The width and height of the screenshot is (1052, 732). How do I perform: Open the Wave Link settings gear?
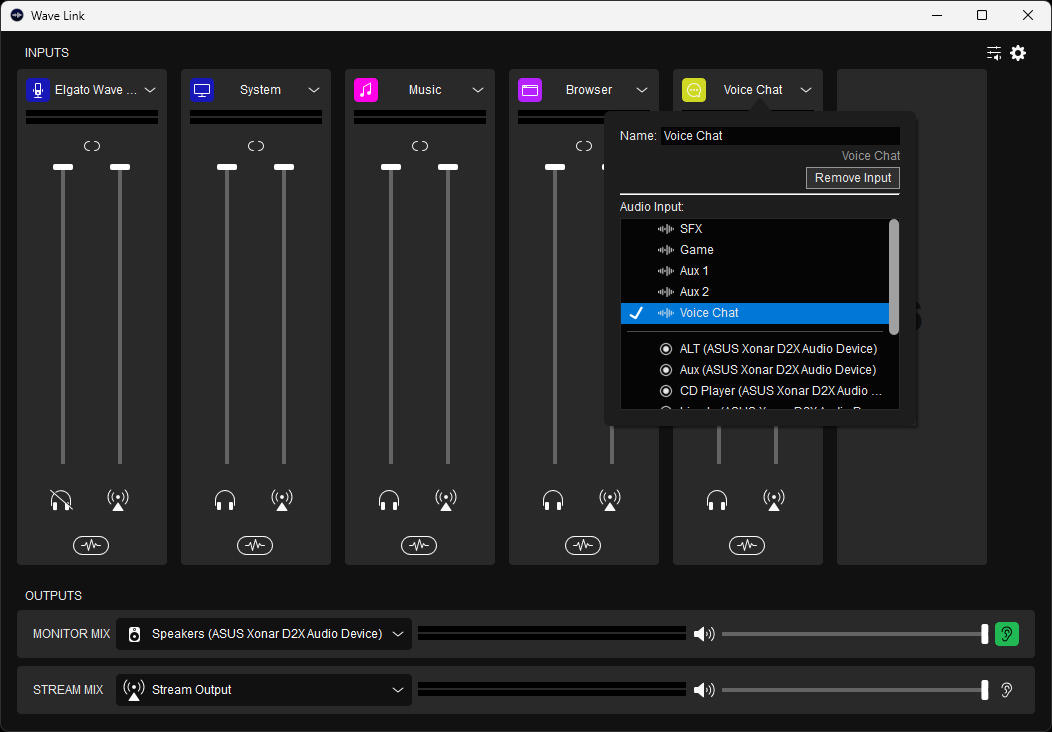tap(1018, 53)
